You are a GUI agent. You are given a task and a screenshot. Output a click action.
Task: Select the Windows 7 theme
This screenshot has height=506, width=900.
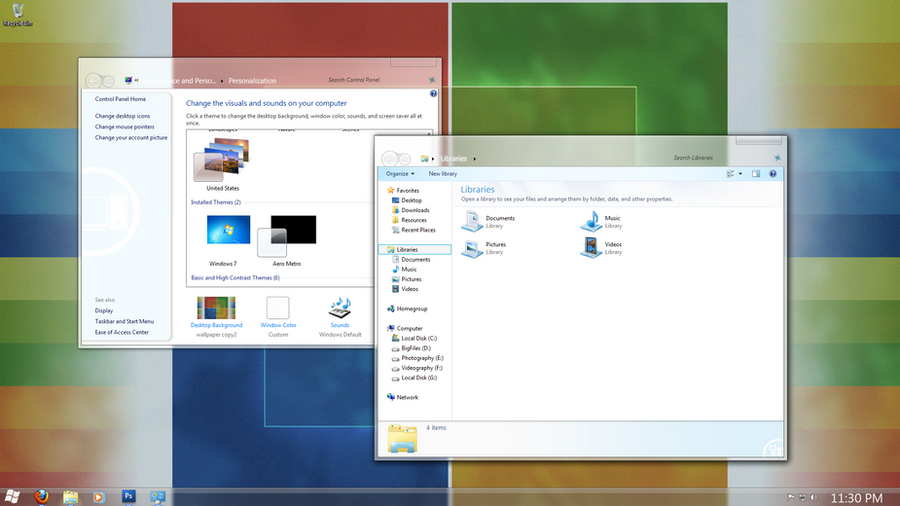click(228, 229)
